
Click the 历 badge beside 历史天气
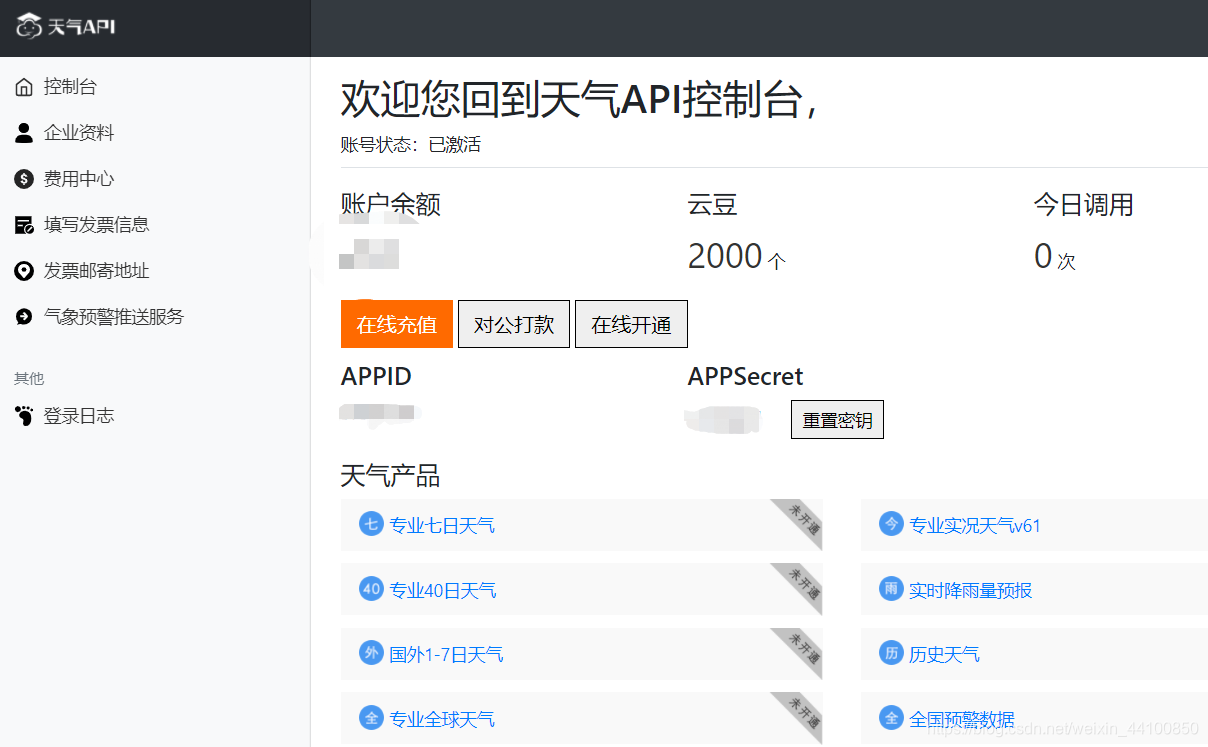pyautogui.click(x=890, y=654)
